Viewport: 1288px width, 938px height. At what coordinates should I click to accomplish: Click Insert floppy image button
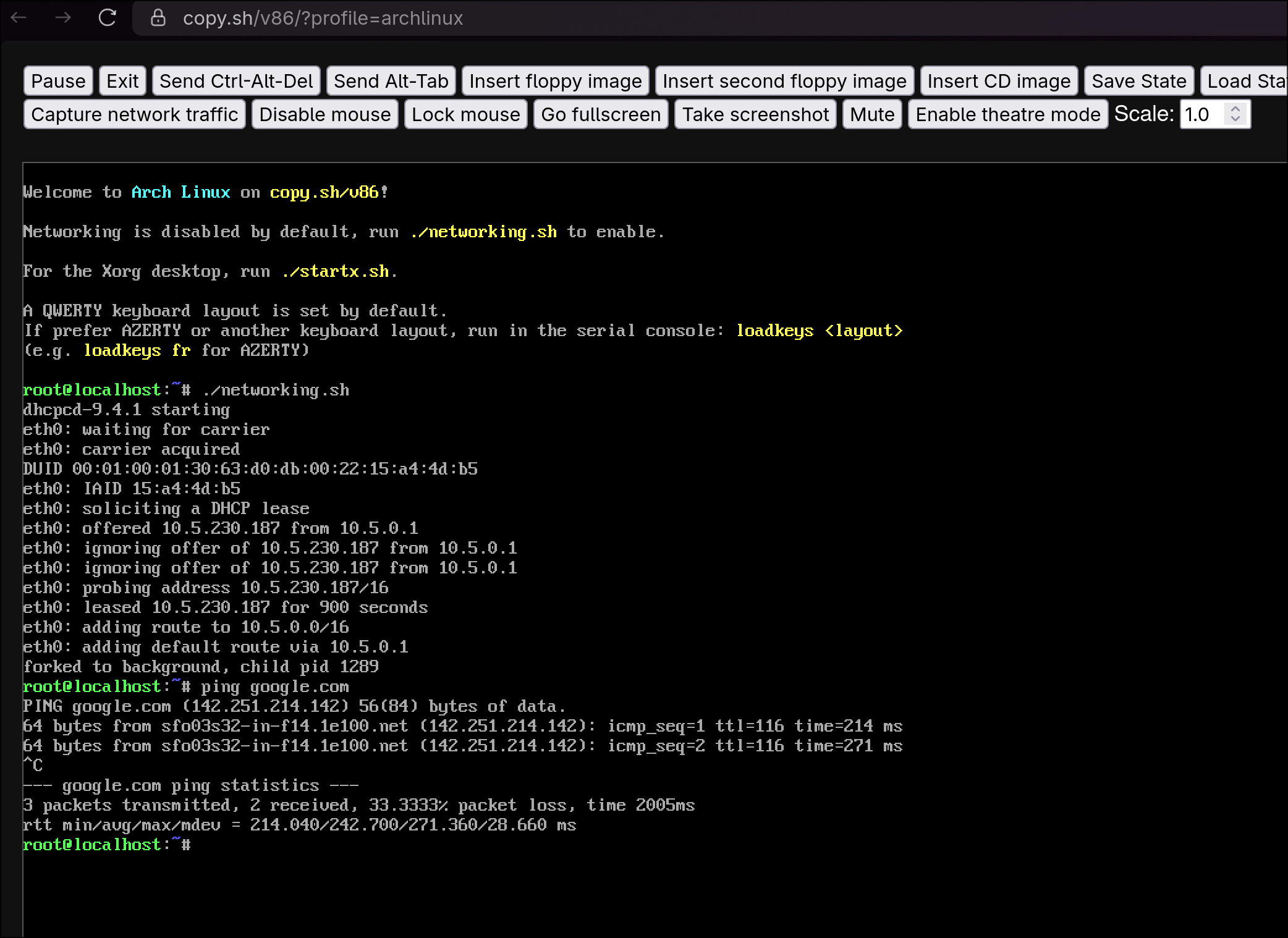(555, 81)
